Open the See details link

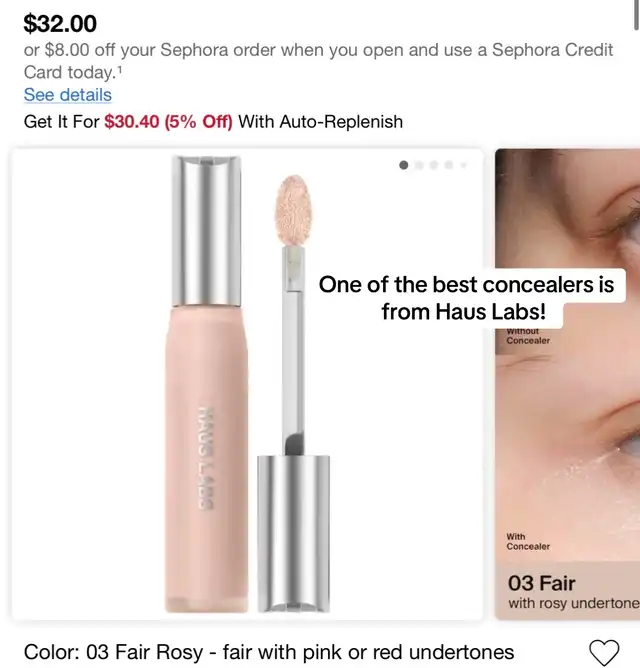(68, 95)
